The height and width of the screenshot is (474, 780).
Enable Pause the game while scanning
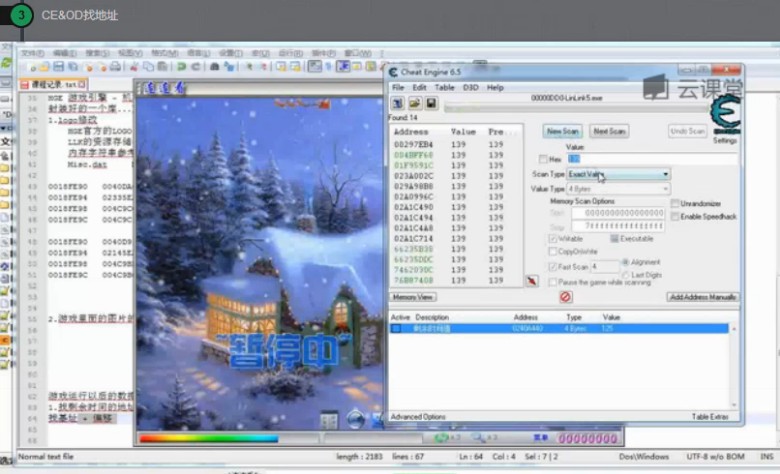click(x=552, y=282)
